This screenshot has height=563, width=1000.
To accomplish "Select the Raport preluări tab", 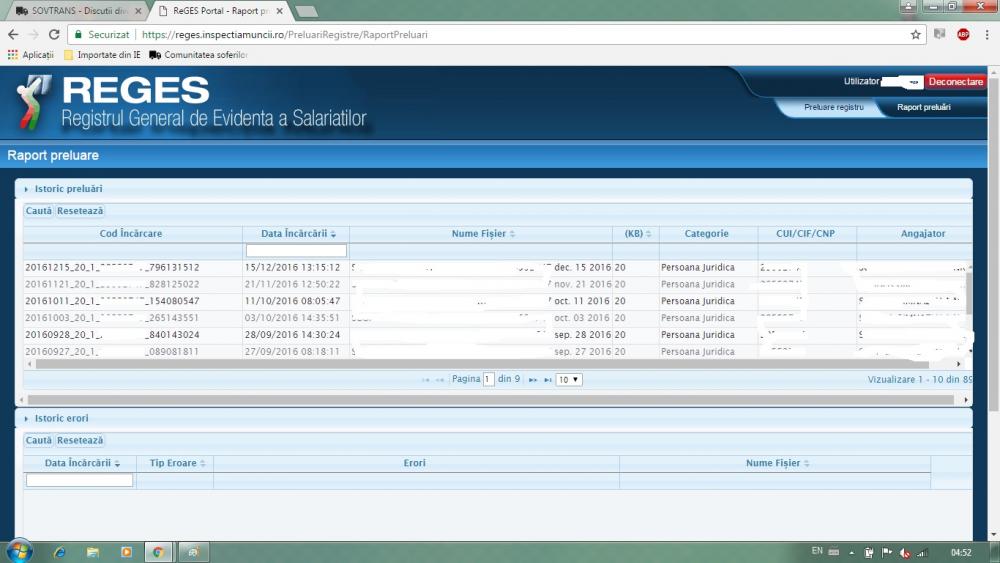I will click(923, 107).
